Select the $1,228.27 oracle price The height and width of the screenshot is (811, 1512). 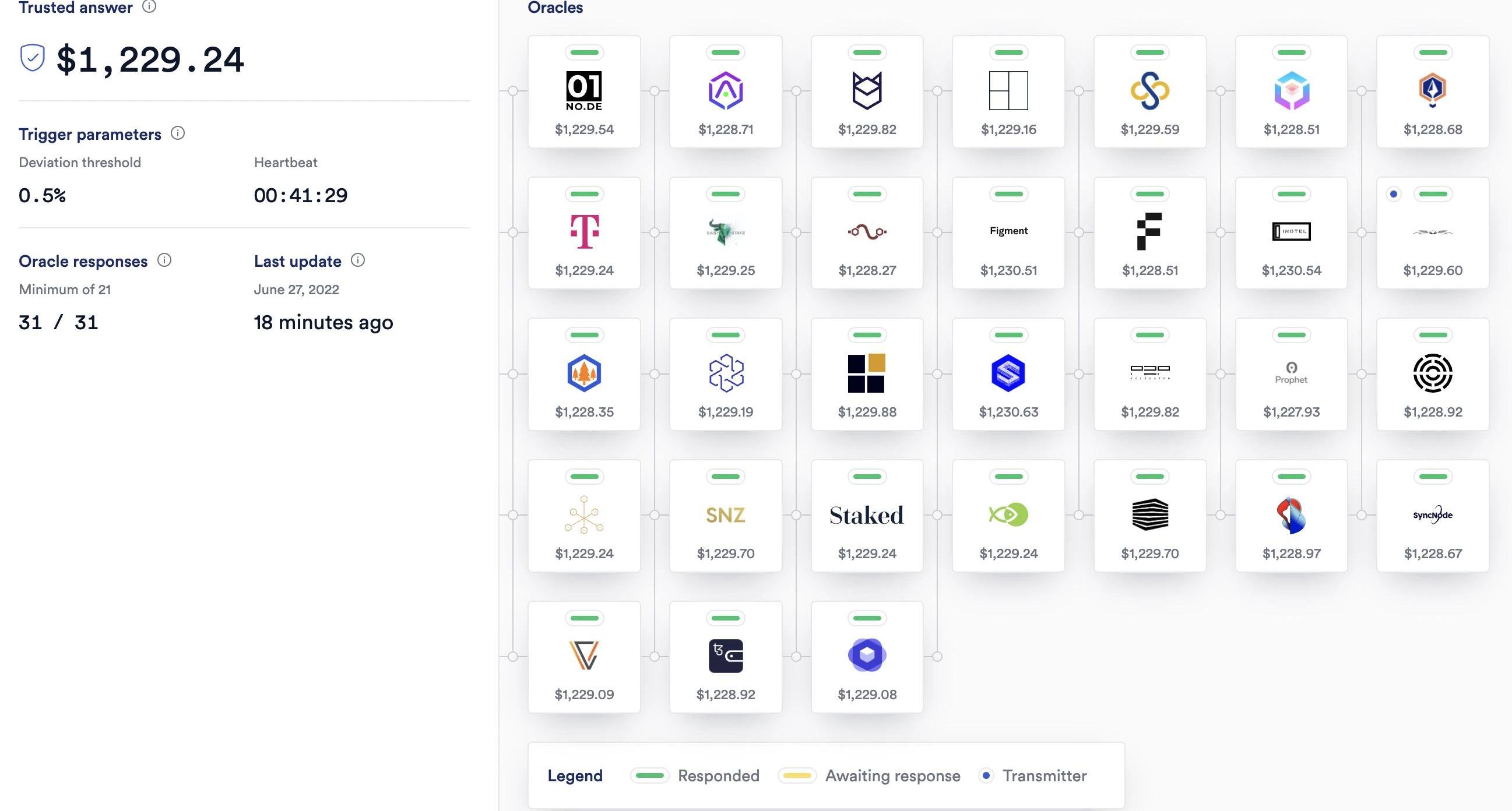coord(867,270)
